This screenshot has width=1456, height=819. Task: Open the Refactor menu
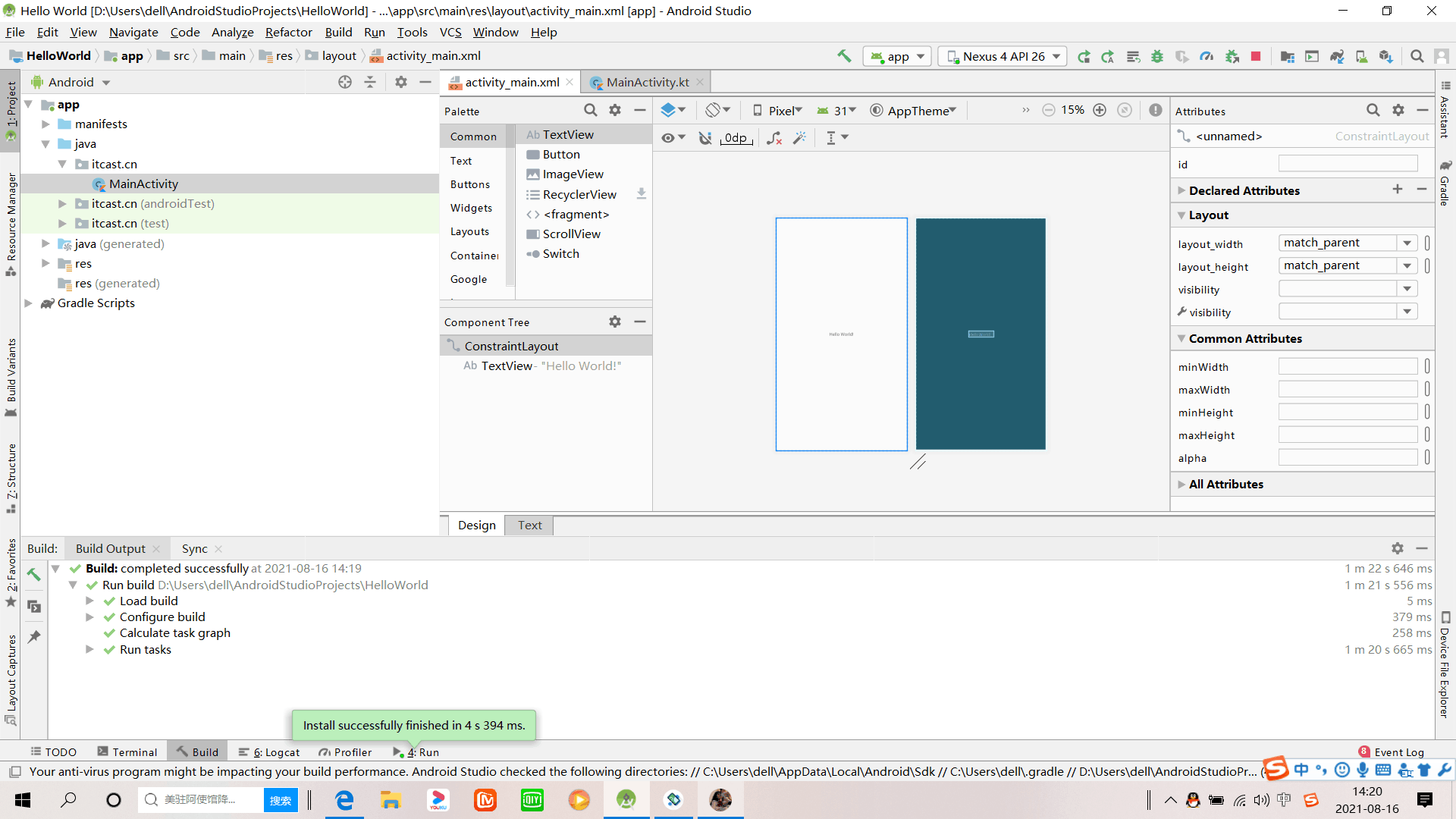(x=288, y=32)
